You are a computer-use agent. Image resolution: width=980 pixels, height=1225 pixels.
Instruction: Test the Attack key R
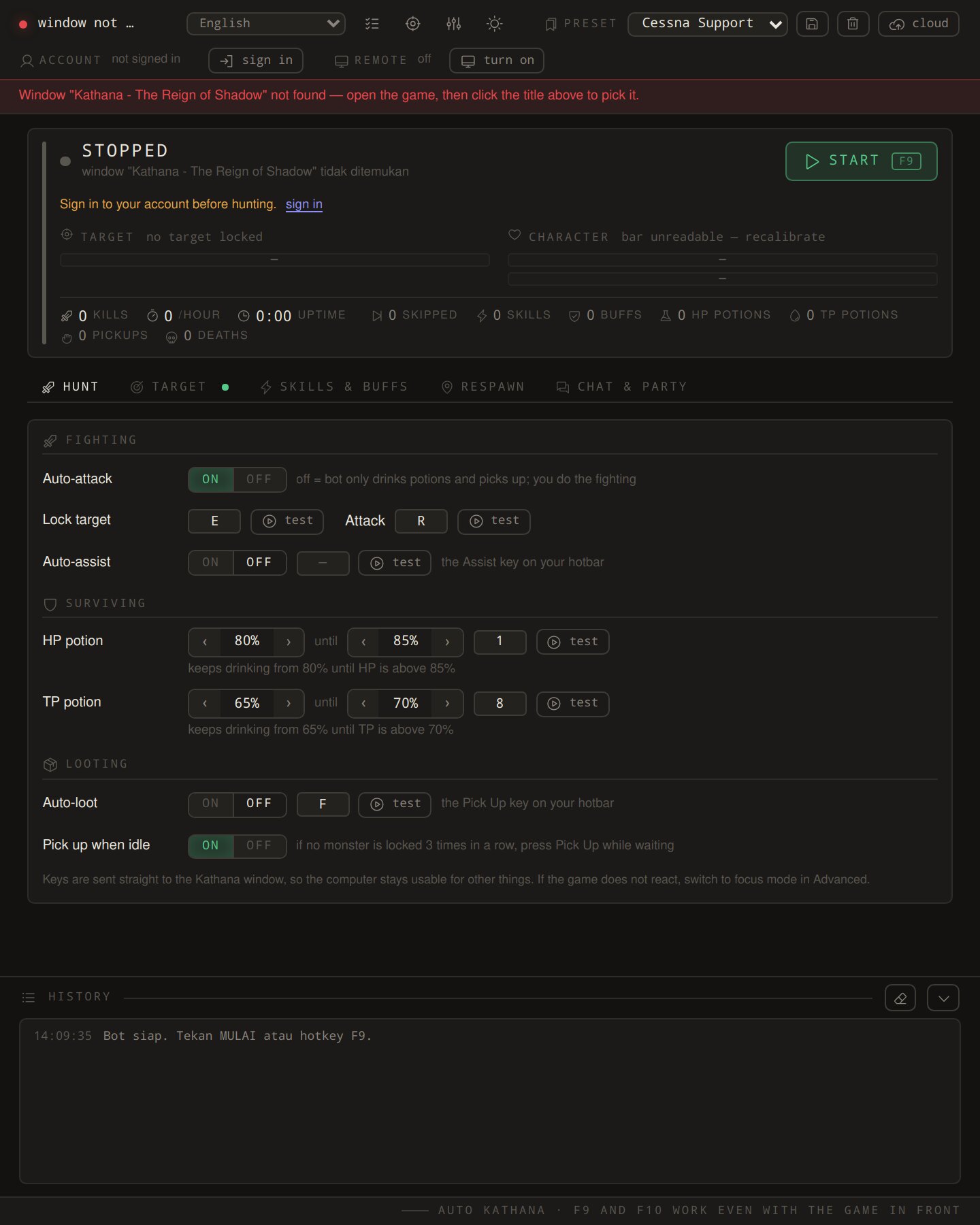494,521
